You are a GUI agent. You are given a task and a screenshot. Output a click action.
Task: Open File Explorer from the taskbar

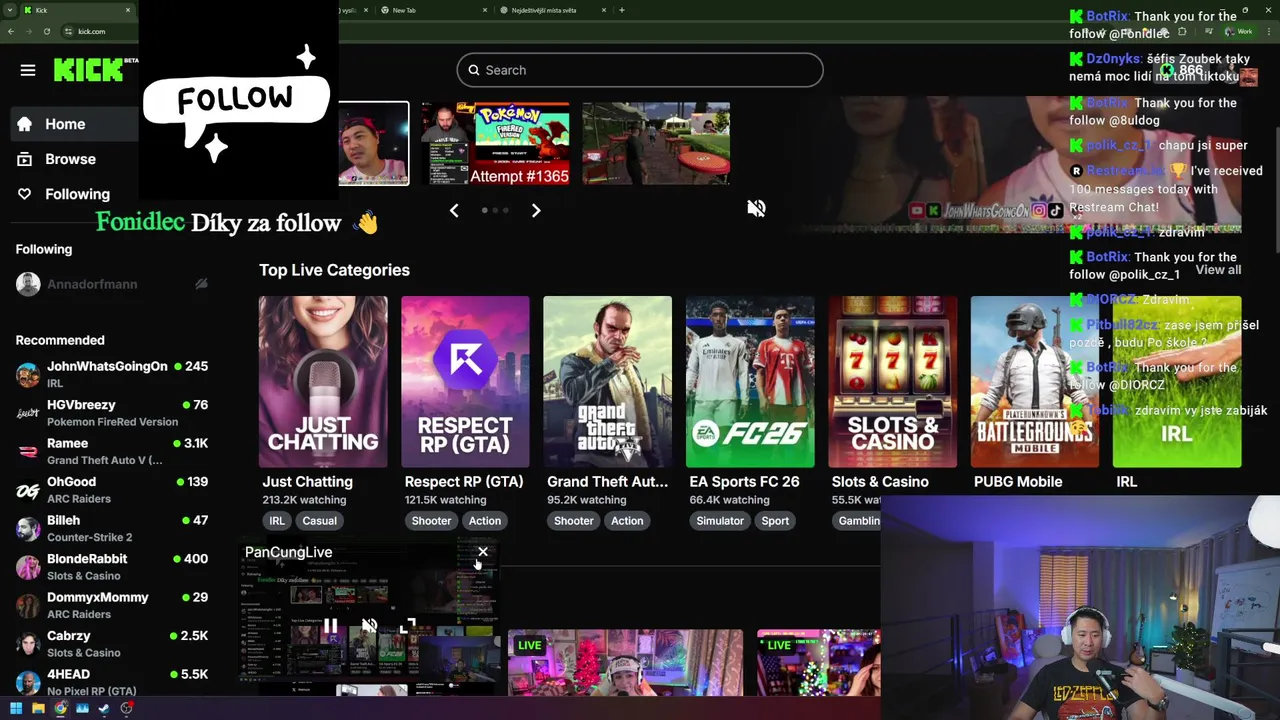pos(38,708)
